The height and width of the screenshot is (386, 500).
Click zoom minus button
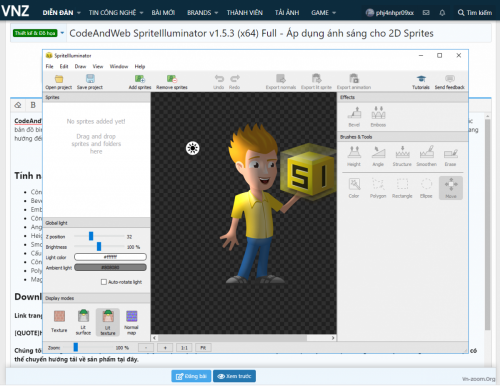[146, 348]
